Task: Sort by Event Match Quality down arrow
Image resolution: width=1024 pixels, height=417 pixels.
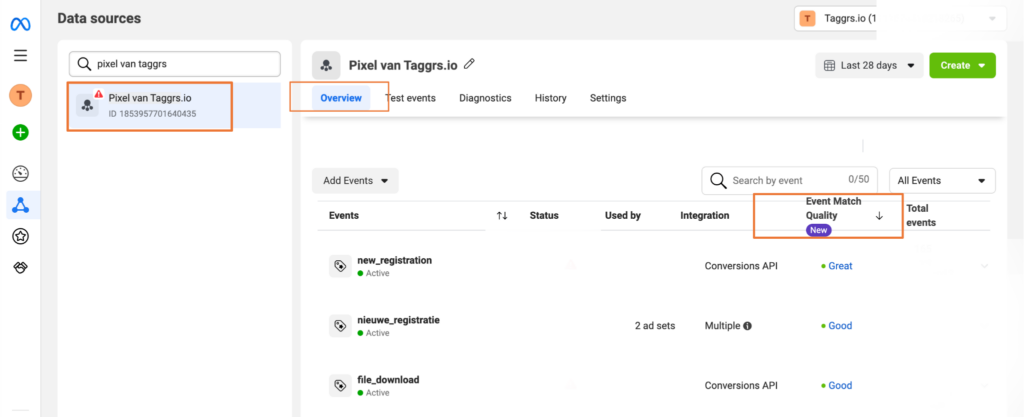Action: tap(879, 216)
